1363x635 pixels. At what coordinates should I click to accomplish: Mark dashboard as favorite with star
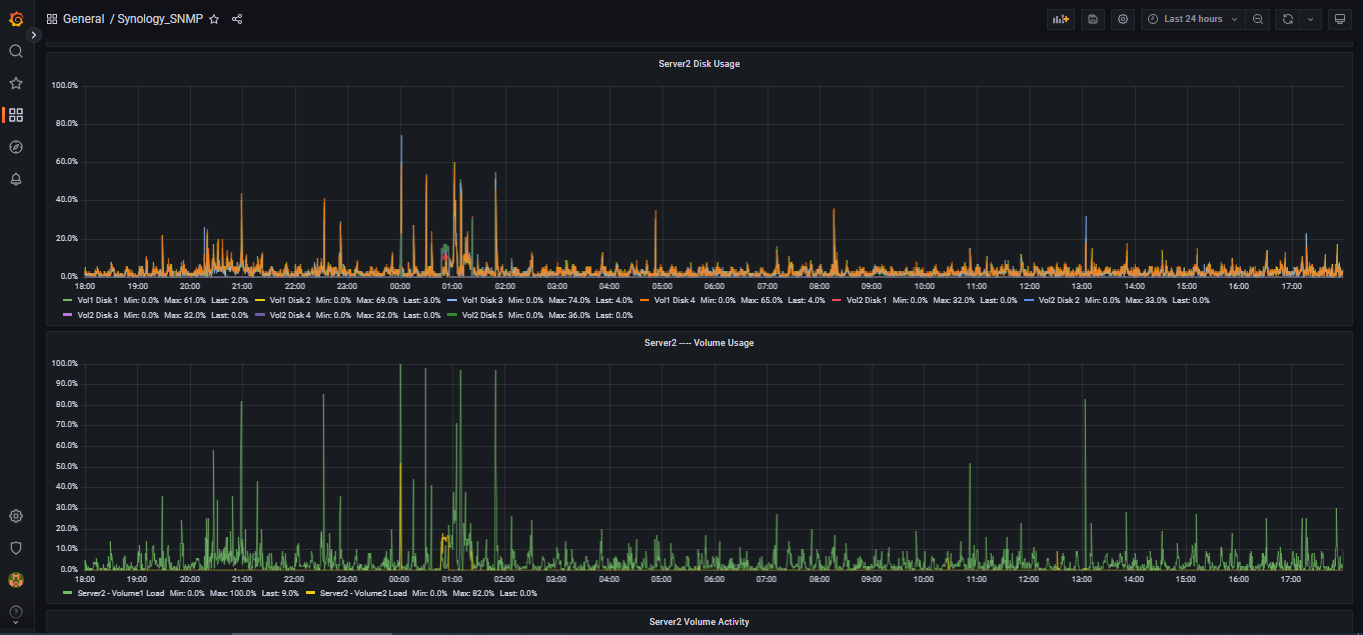point(214,19)
